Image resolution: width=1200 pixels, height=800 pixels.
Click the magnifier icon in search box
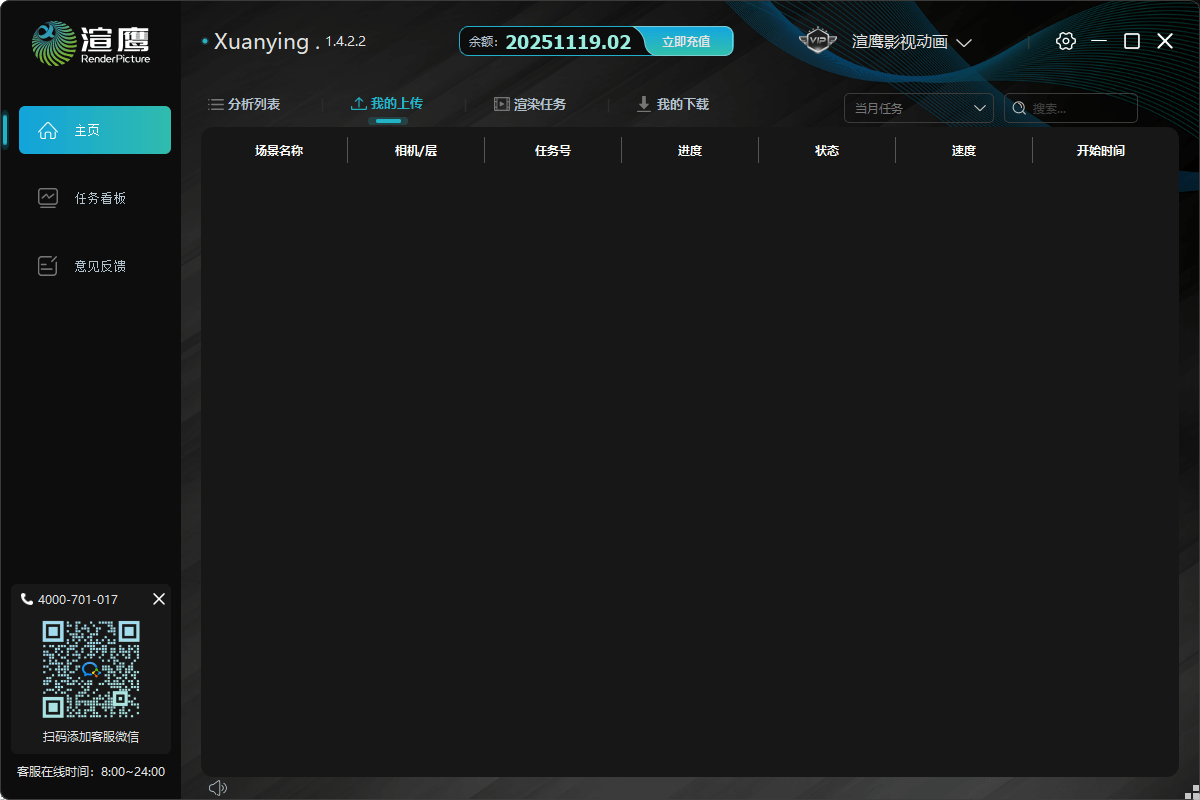click(x=1019, y=108)
